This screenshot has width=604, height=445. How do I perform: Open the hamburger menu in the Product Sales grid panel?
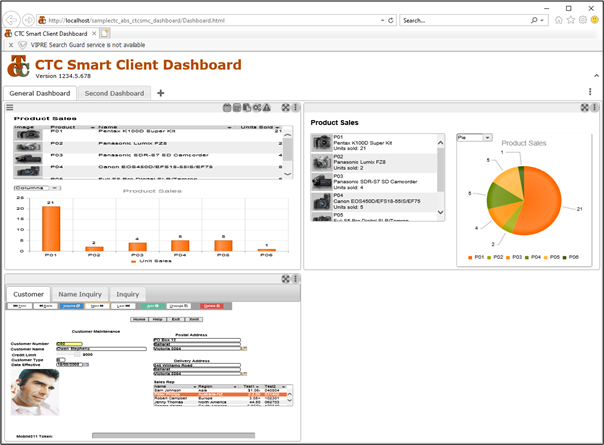10,107
